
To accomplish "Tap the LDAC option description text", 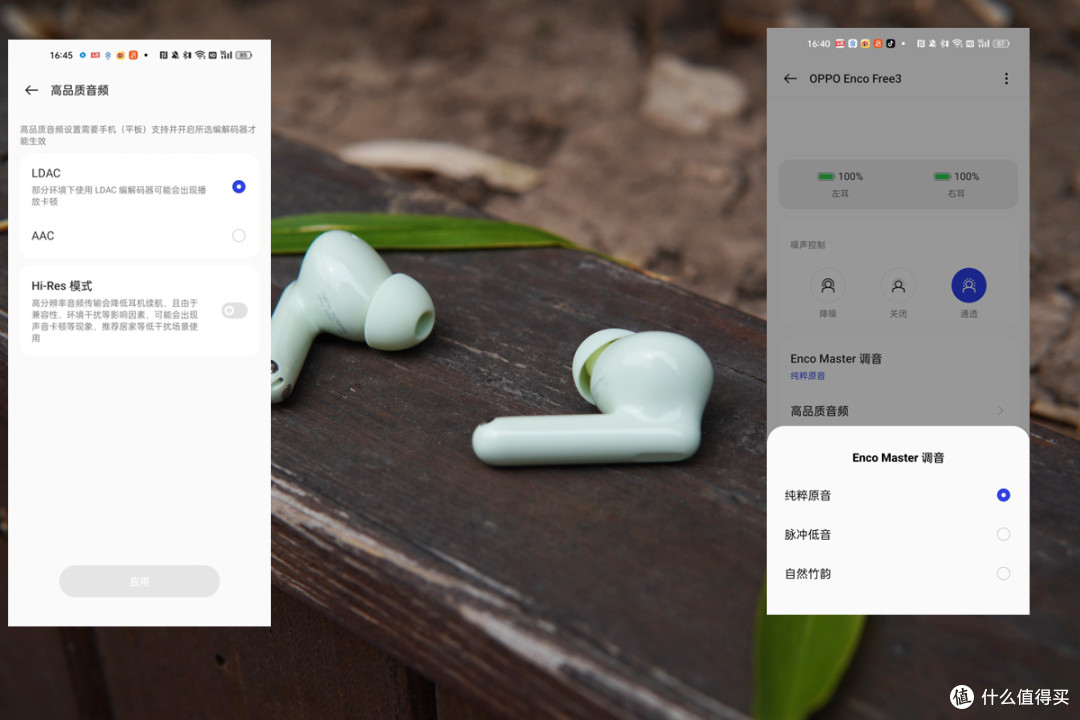I will pos(118,196).
